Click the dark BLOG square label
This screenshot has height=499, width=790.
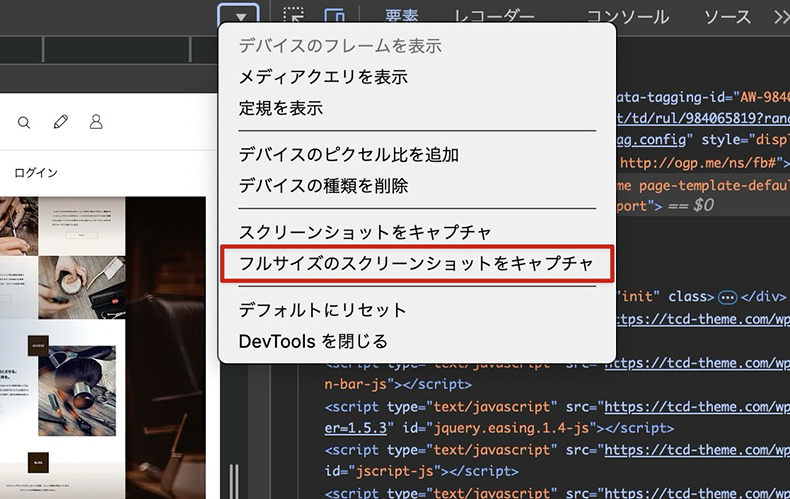click(x=38, y=462)
